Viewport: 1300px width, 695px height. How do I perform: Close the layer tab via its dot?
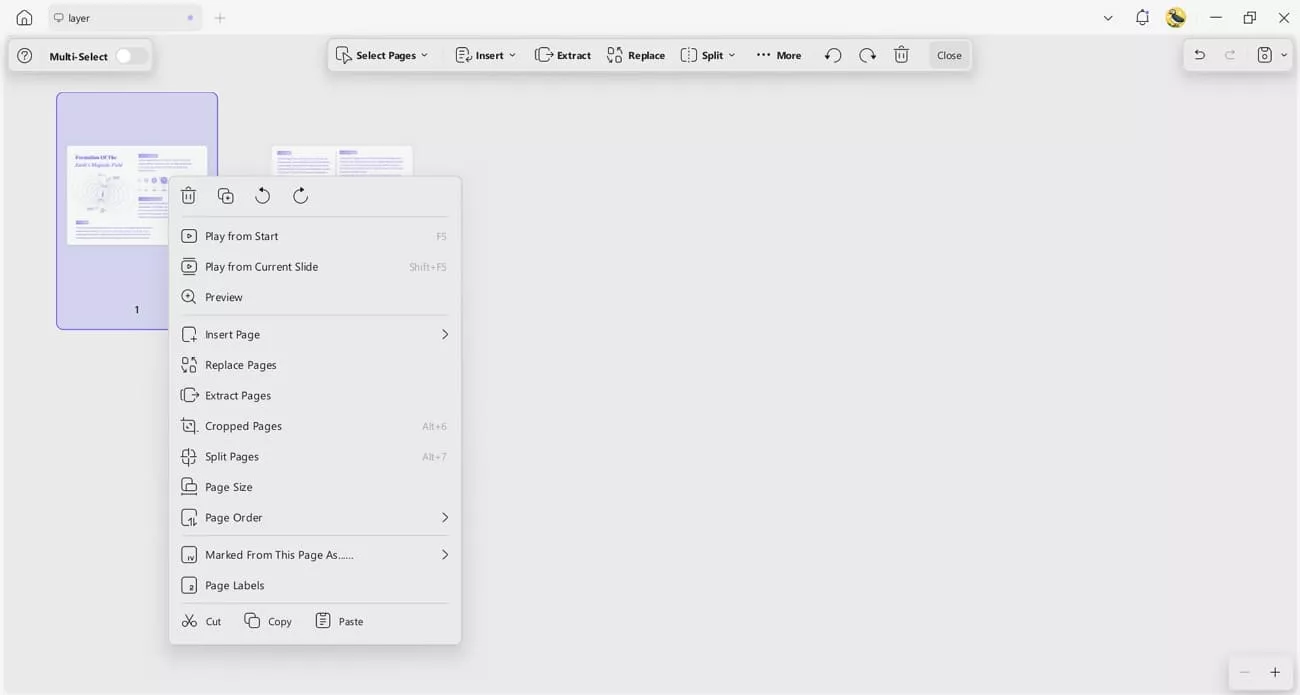click(x=190, y=18)
